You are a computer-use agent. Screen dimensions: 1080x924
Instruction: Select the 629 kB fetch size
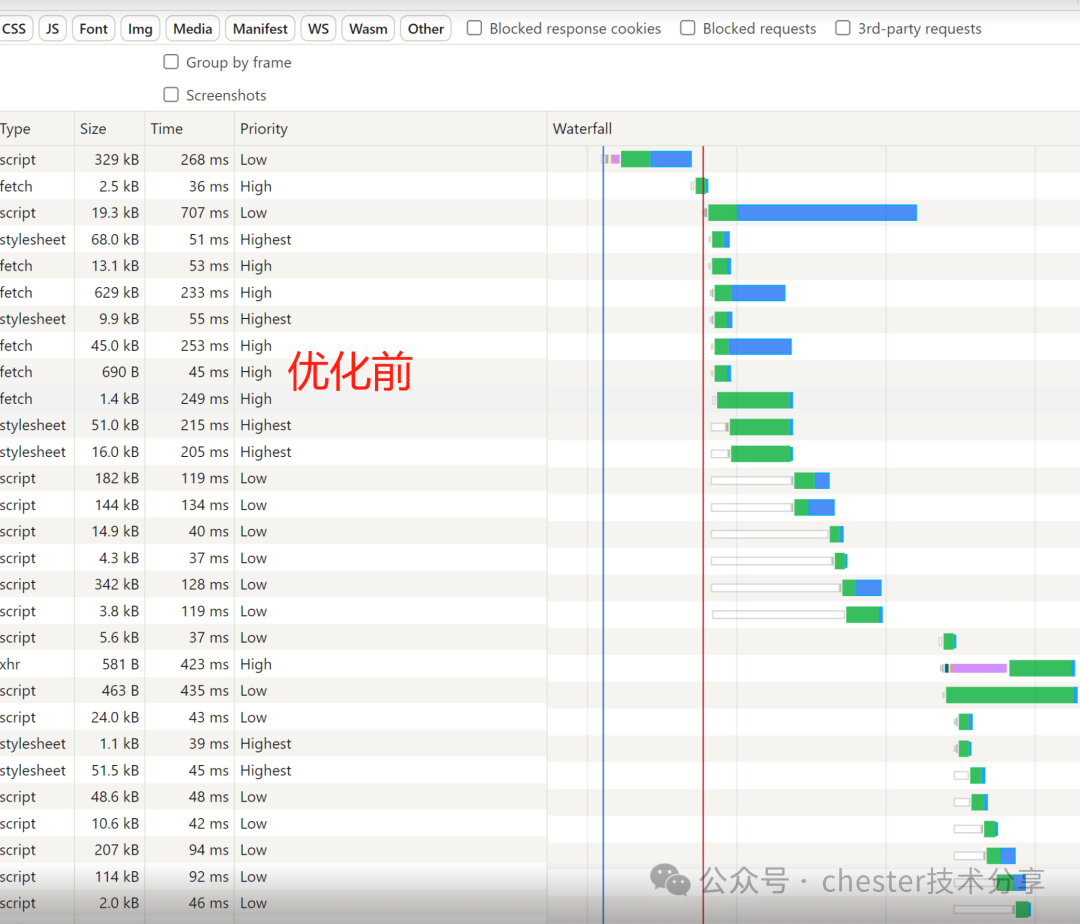pyautogui.click(x=116, y=293)
